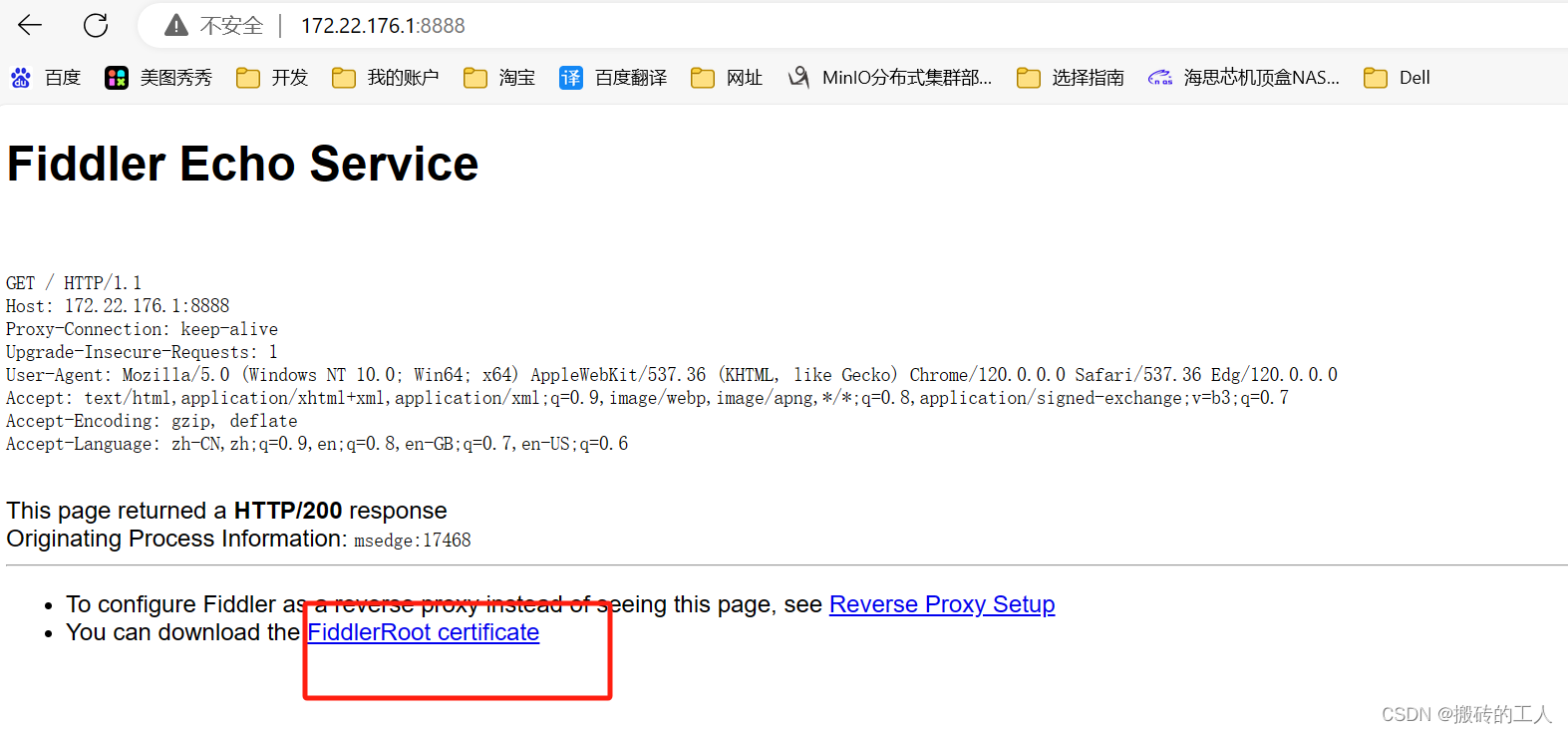This screenshot has height=734, width=1568.
Task: Click the 'Upgrade-Insecure-Requests: 1' line
Action: (x=142, y=352)
